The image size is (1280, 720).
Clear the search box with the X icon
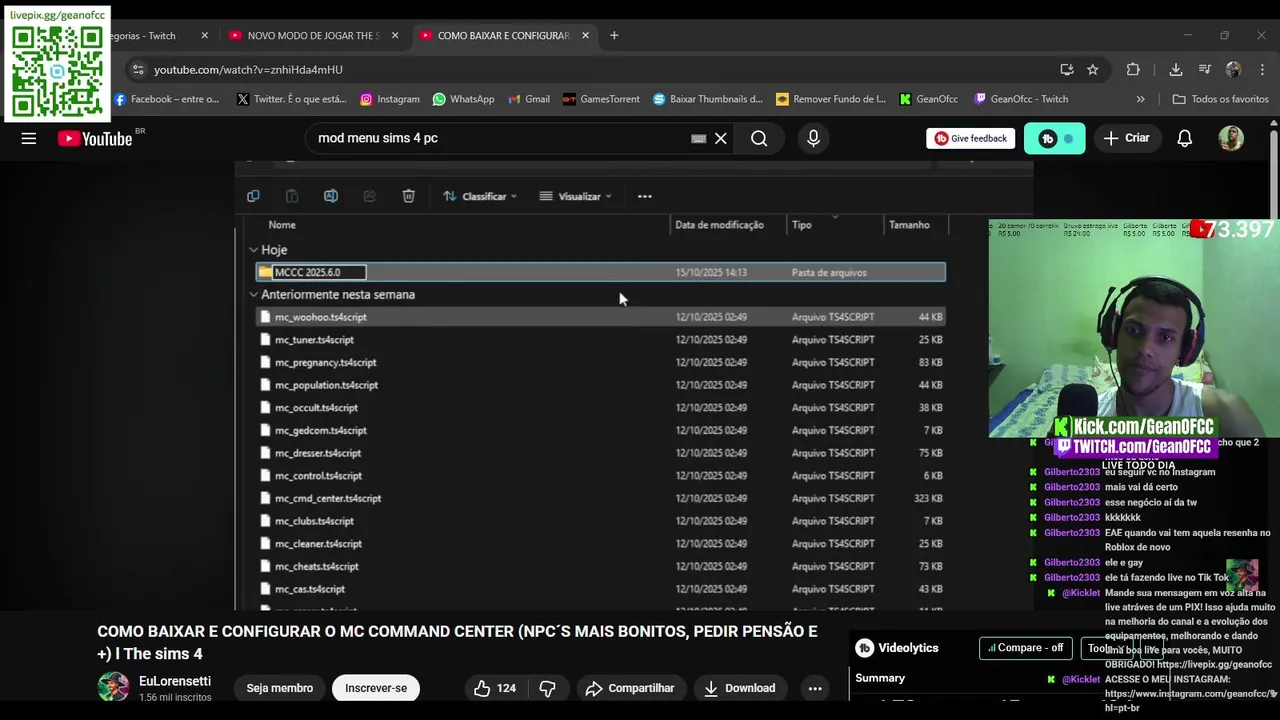pos(720,139)
